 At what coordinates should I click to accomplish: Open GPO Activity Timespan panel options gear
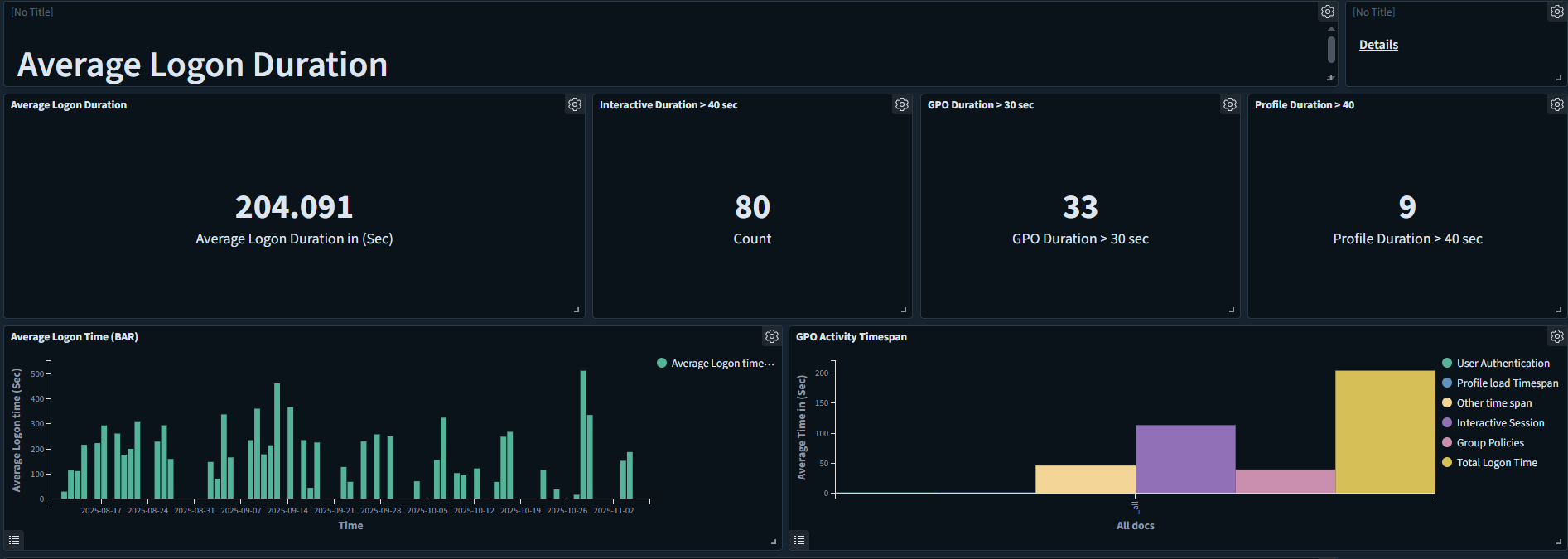coord(1557,337)
